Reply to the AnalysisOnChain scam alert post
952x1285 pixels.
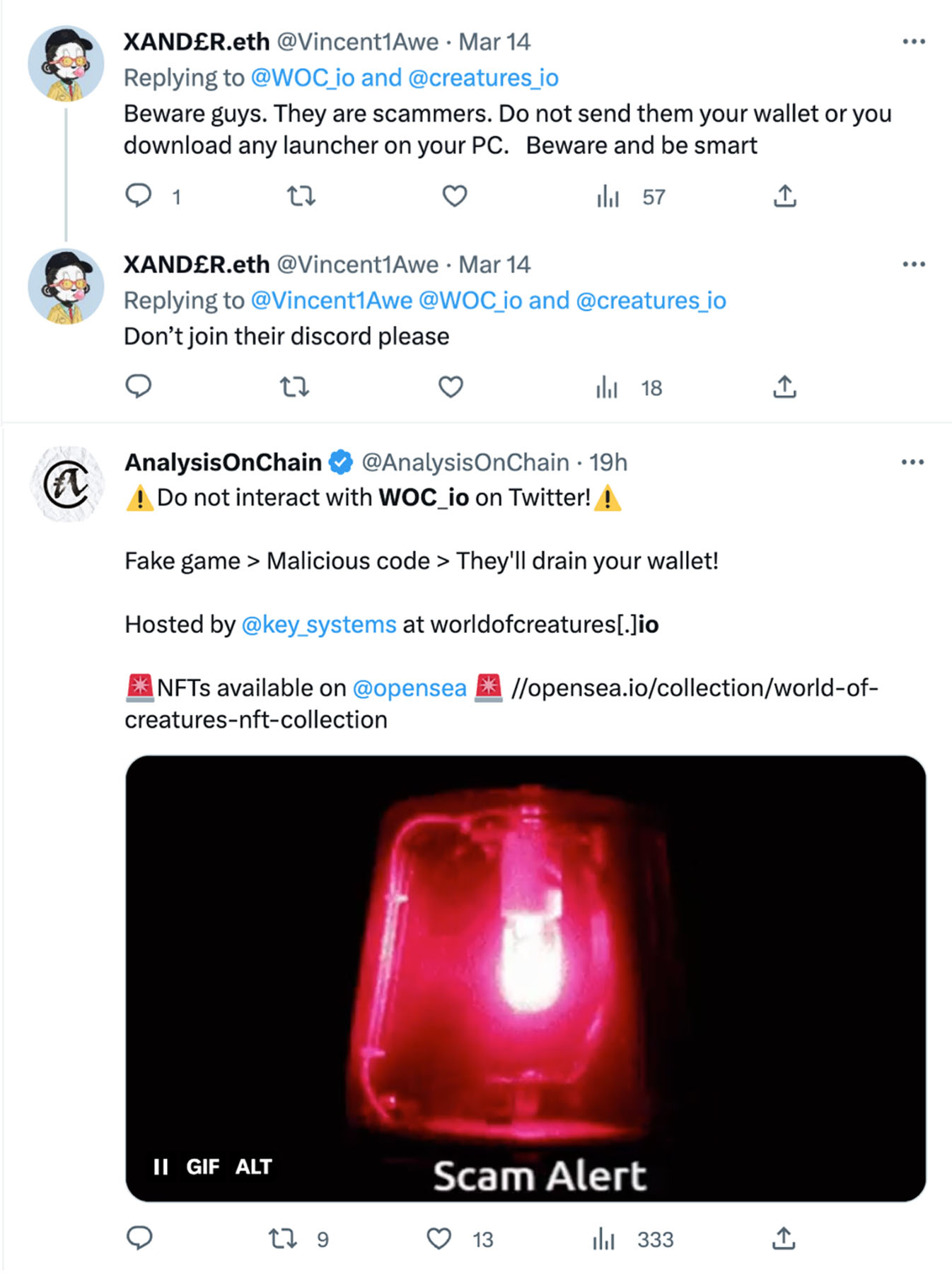click(x=139, y=1238)
